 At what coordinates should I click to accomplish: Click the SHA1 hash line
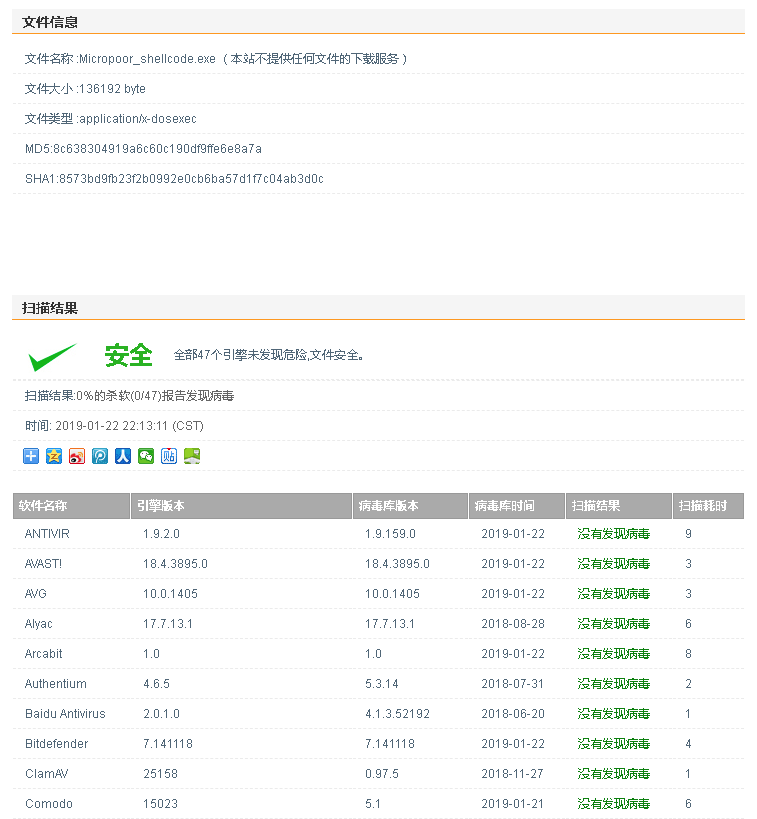coord(174,179)
